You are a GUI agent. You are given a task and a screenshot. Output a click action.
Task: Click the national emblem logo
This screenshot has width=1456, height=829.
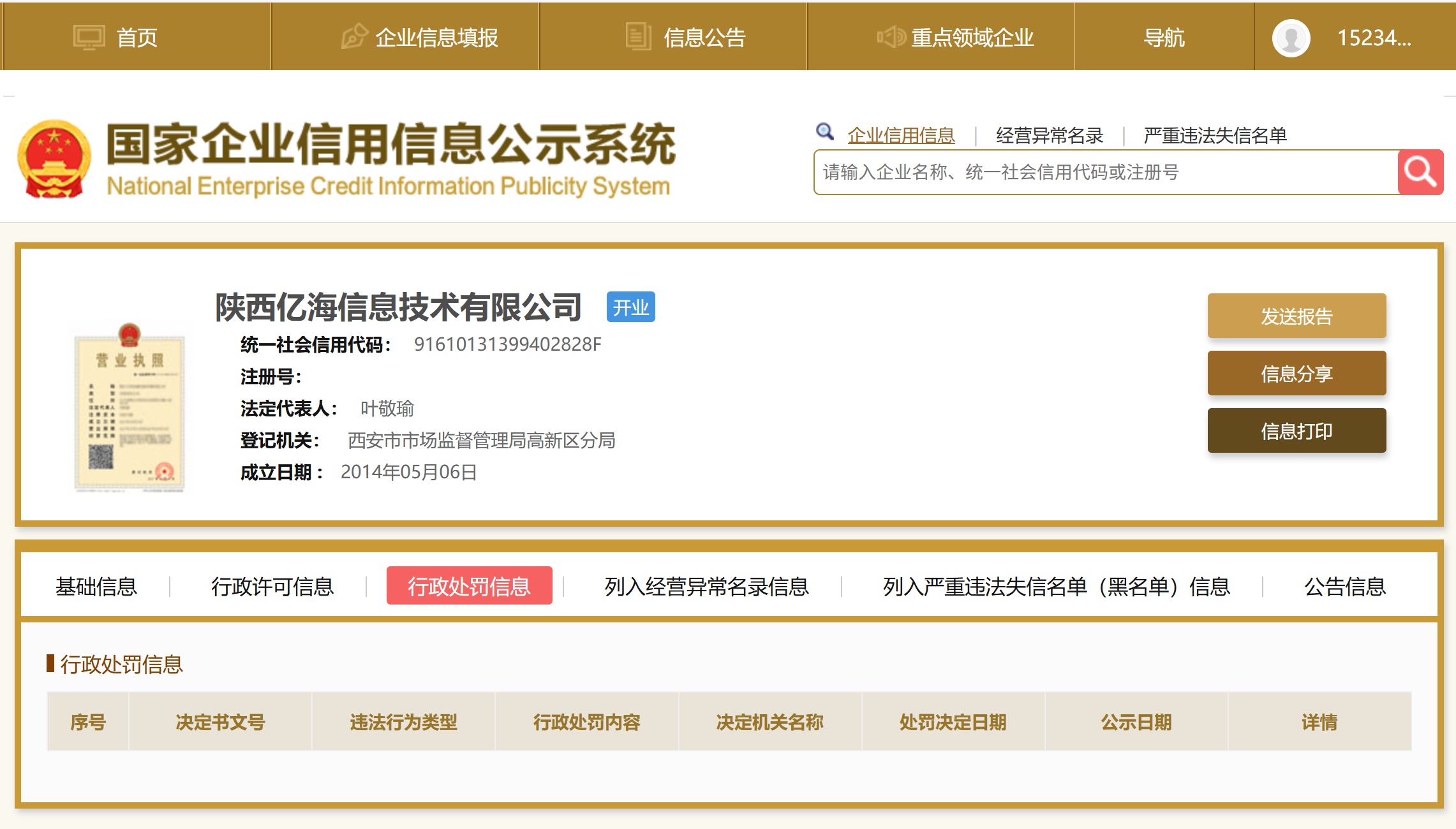[x=54, y=159]
